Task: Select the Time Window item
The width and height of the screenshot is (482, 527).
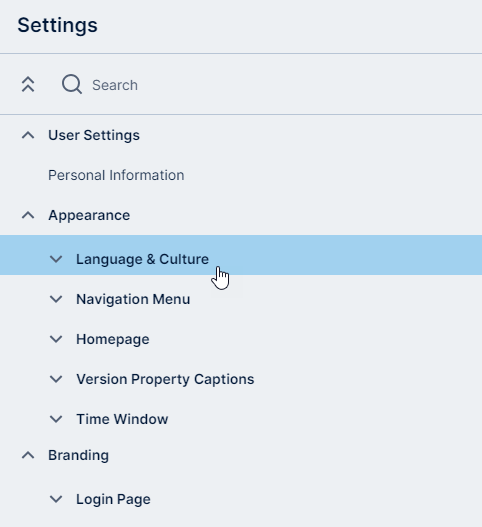Action: (122, 419)
